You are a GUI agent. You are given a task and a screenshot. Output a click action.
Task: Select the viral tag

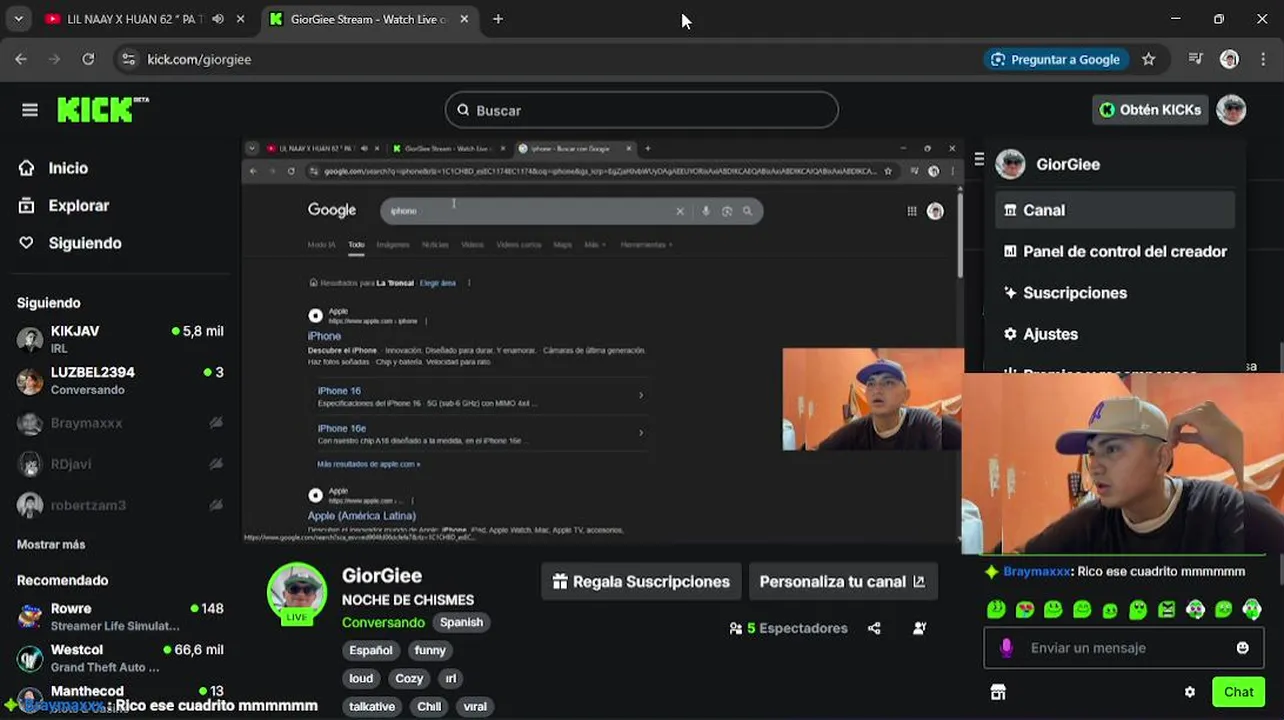click(475, 706)
